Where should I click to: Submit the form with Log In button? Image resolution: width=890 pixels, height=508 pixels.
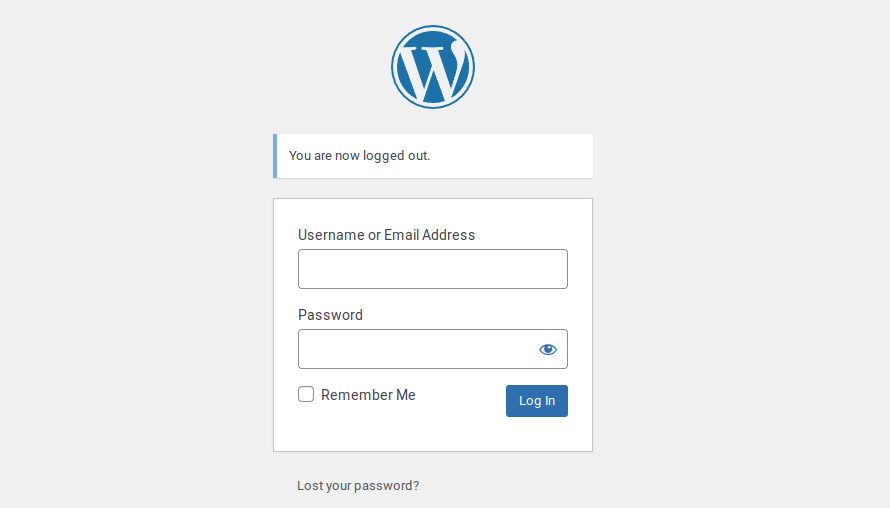click(x=536, y=401)
